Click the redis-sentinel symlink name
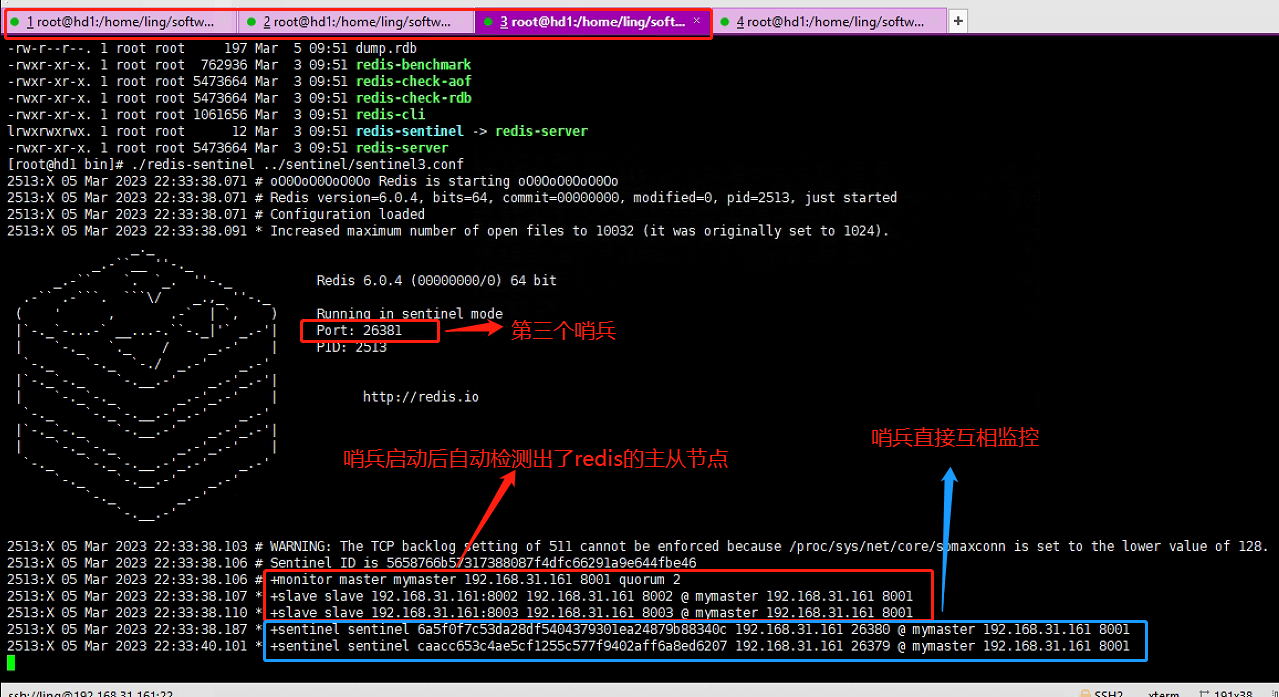The height and width of the screenshot is (697, 1279). [x=409, y=131]
